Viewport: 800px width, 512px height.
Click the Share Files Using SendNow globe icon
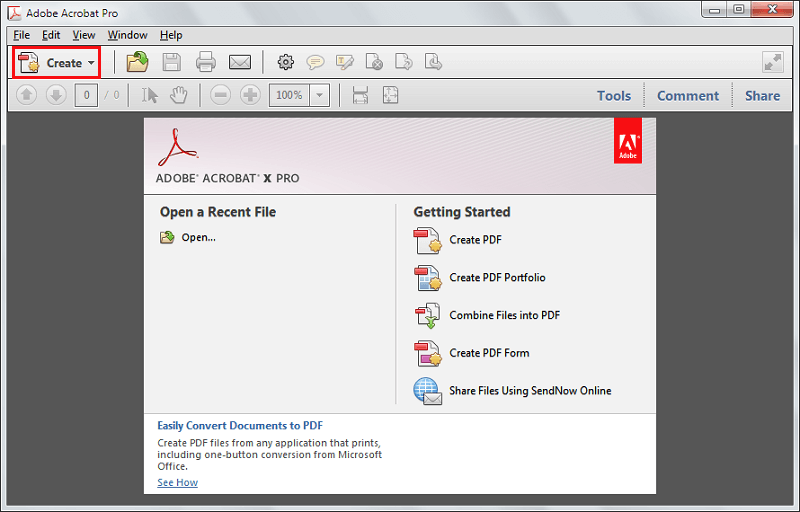[x=428, y=391]
